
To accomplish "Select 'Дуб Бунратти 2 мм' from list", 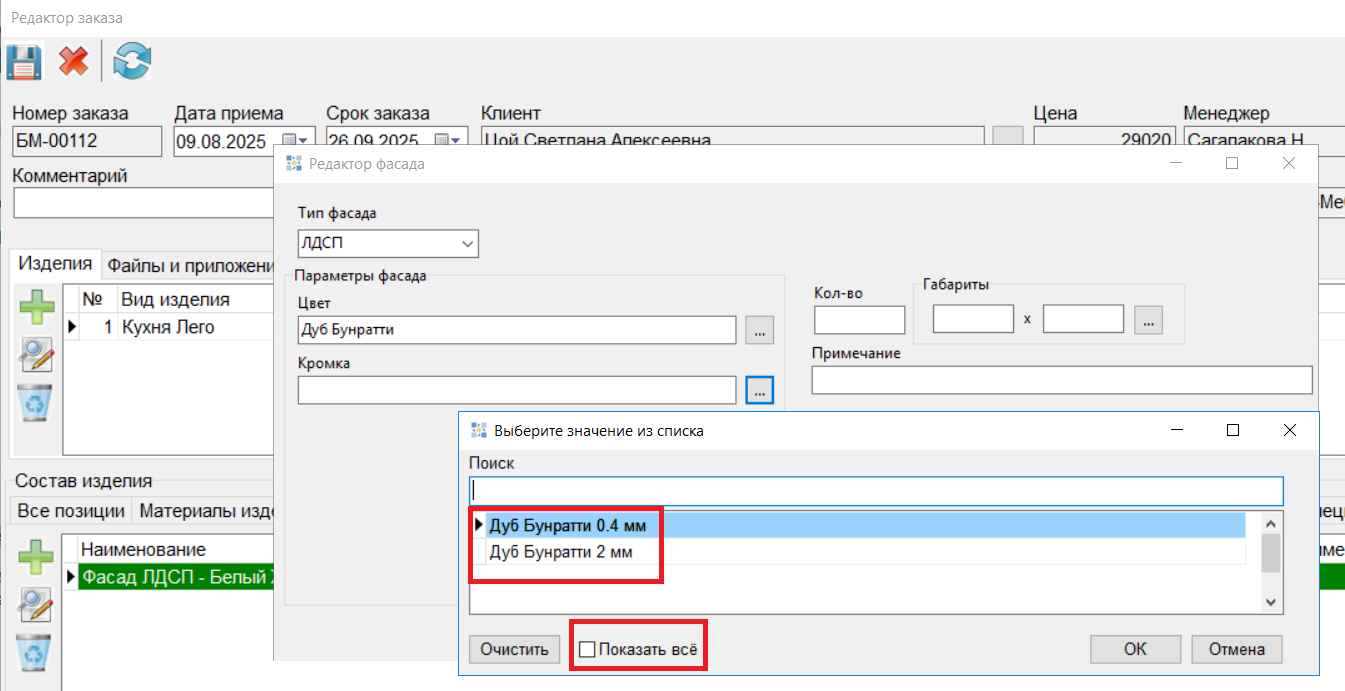I will point(561,552).
